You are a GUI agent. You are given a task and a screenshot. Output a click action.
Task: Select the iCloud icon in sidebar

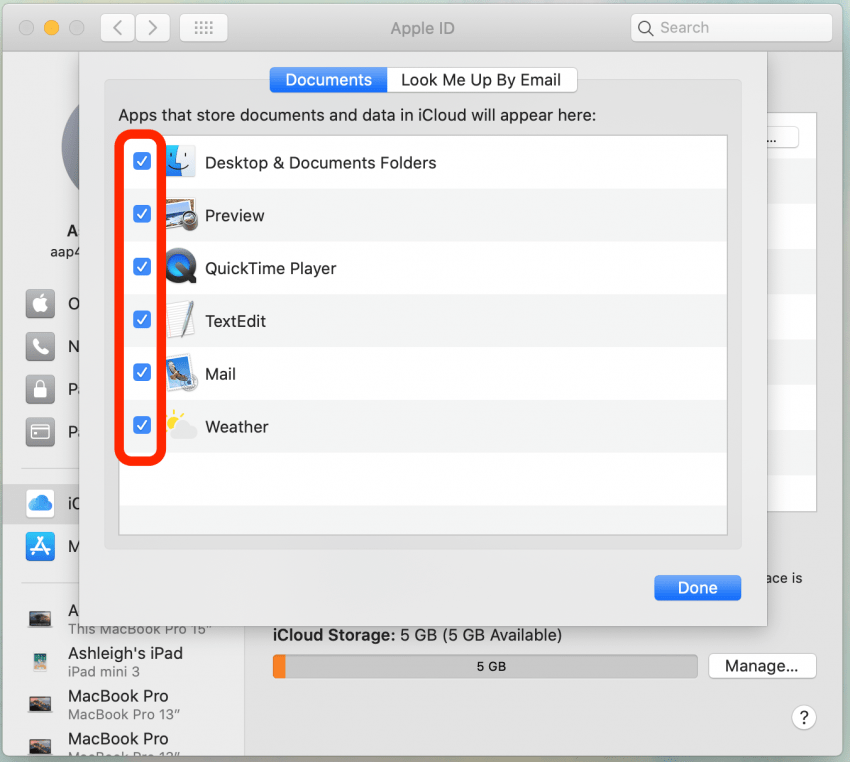(x=40, y=503)
